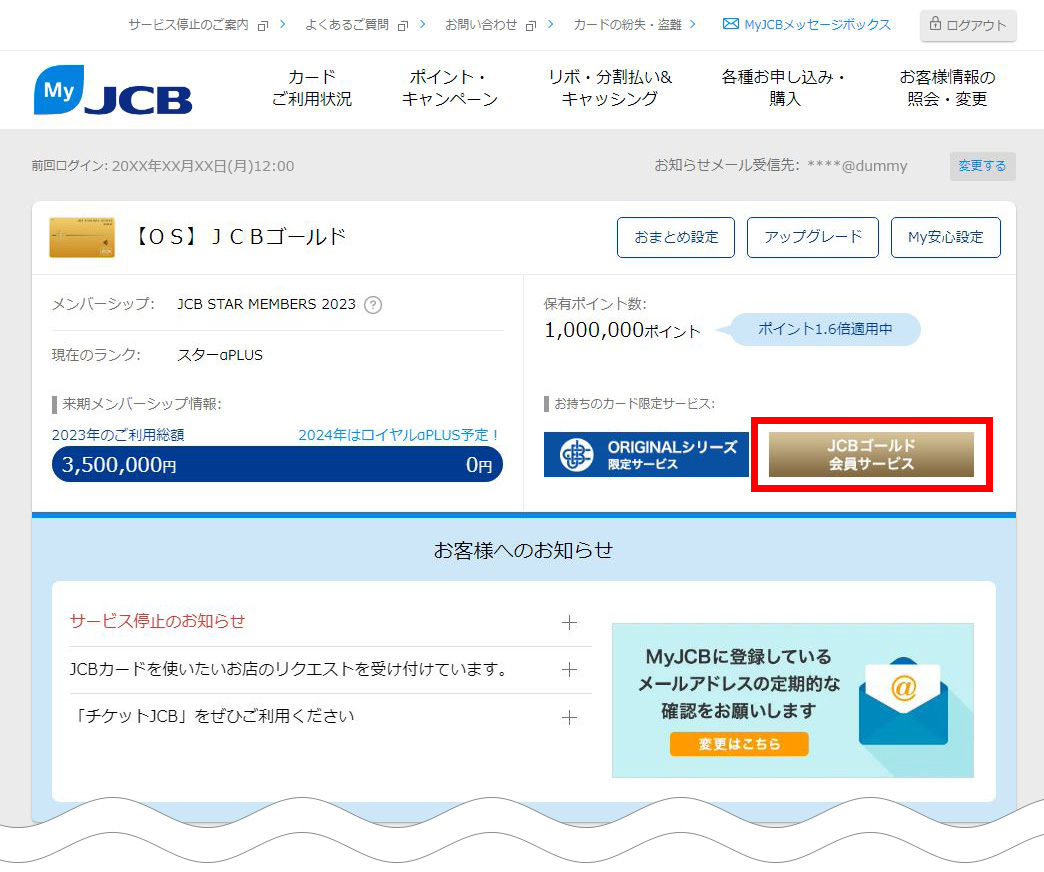Expand the サービス停止のお知らせ notice
This screenshot has width=1044, height=872.
(x=569, y=622)
